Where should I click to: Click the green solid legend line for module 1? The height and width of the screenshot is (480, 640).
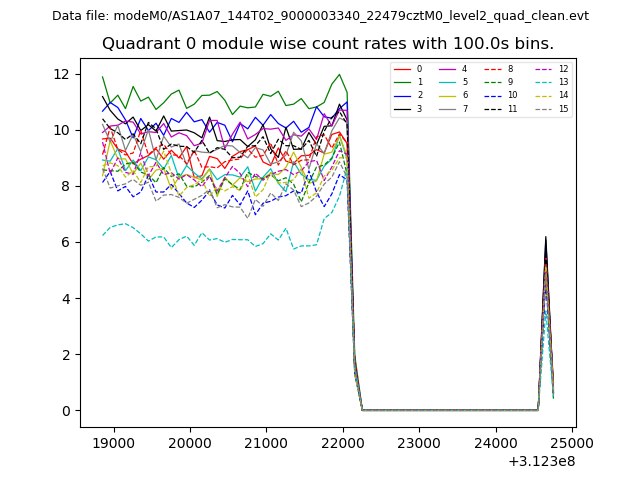402,82
